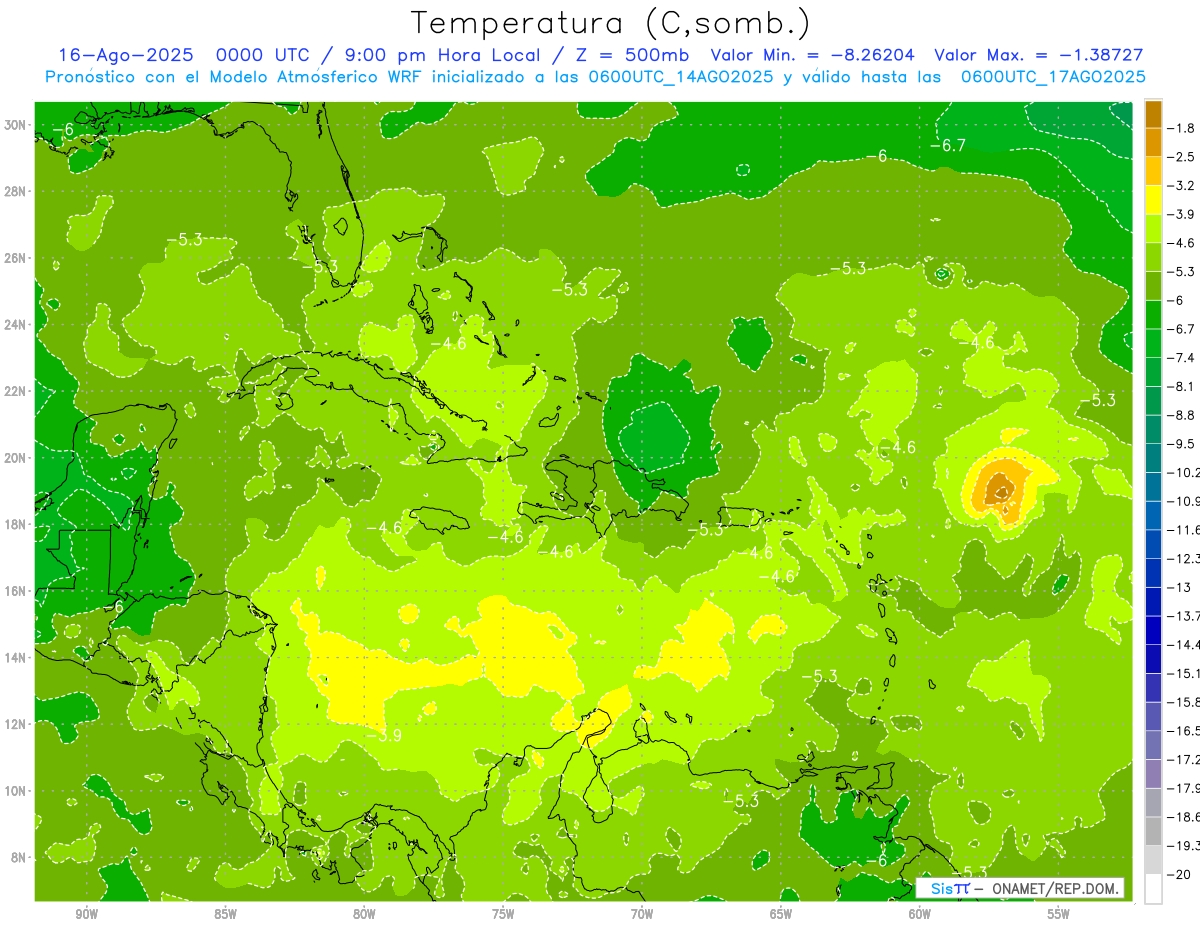Screen dimensions: 1200x927
Task: Click the "55W" longitude axis label
Action: point(1059,915)
